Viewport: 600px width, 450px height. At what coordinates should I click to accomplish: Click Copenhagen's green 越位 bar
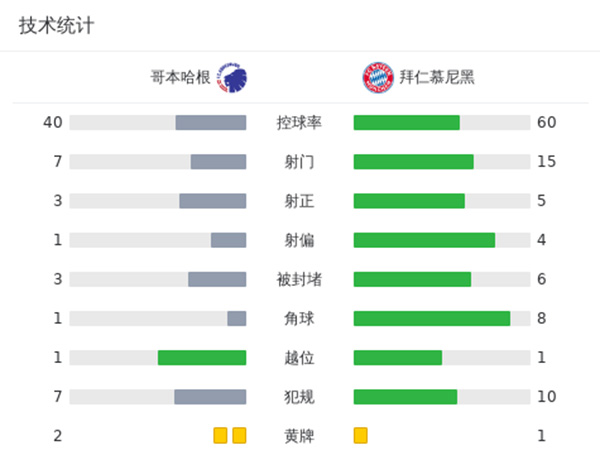click(x=202, y=357)
